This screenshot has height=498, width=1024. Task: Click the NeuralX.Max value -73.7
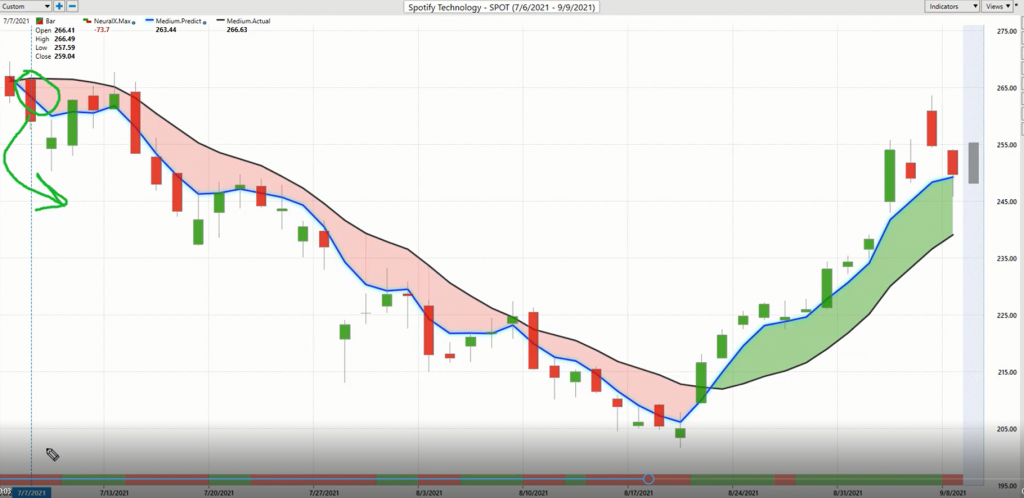pos(101,29)
